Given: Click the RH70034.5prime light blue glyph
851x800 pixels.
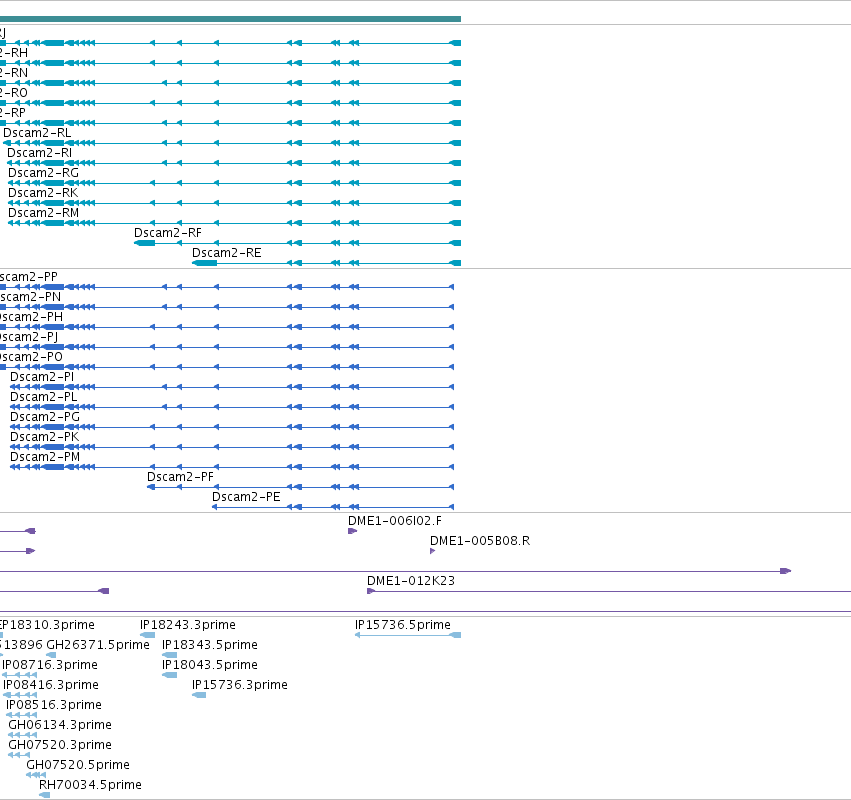Looking at the screenshot, I should (45, 796).
